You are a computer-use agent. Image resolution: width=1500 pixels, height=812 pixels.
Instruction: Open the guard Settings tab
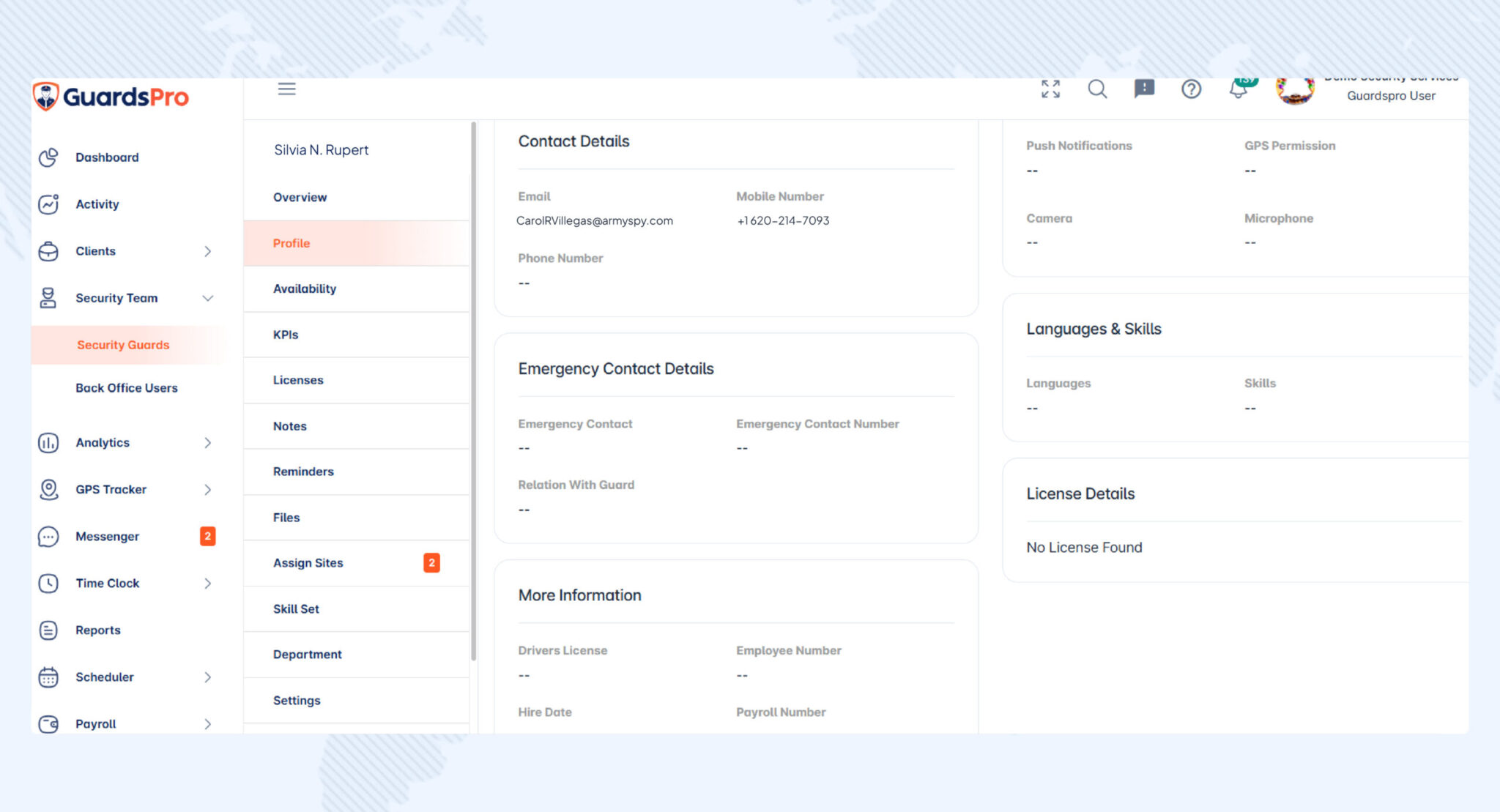pyautogui.click(x=357, y=701)
